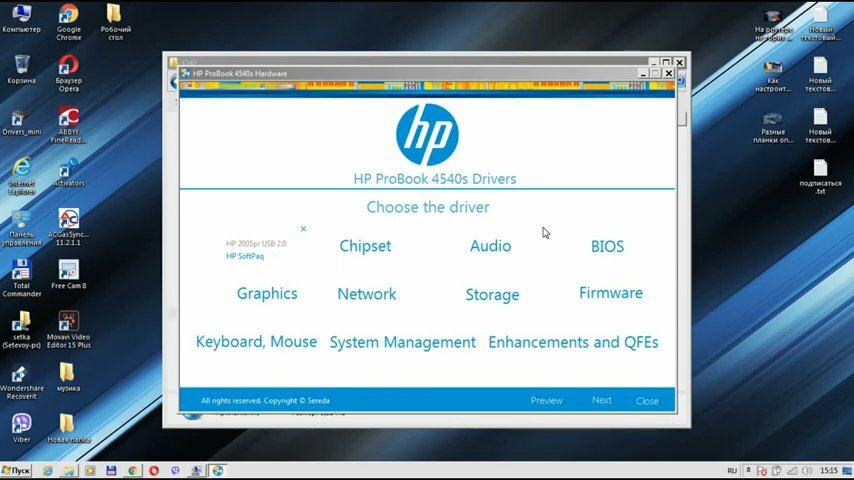Launch Movavi Video Editor 15 Plus
This screenshot has width=854, height=480.
point(69,330)
